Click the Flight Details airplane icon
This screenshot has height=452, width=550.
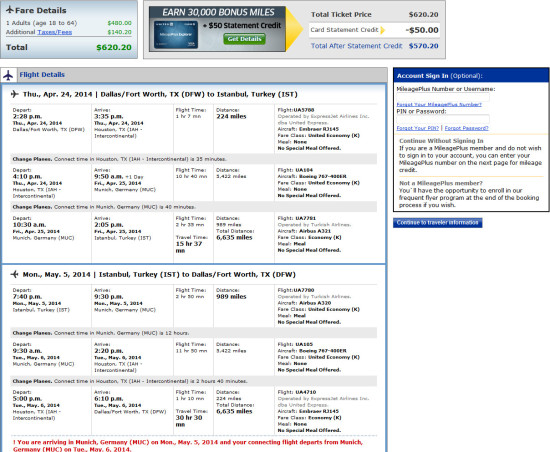pyautogui.click(x=8, y=75)
